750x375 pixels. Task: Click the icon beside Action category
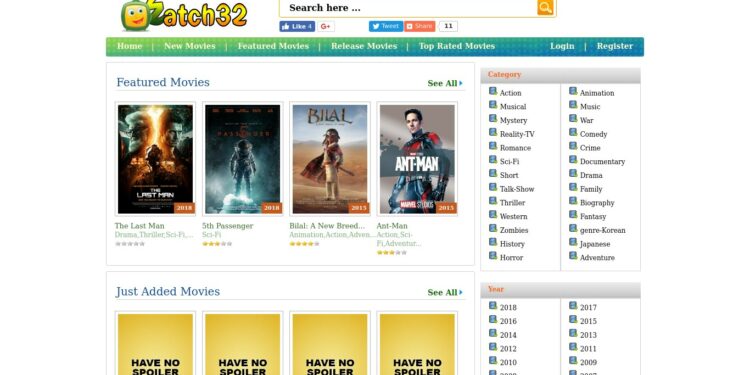[493, 91]
